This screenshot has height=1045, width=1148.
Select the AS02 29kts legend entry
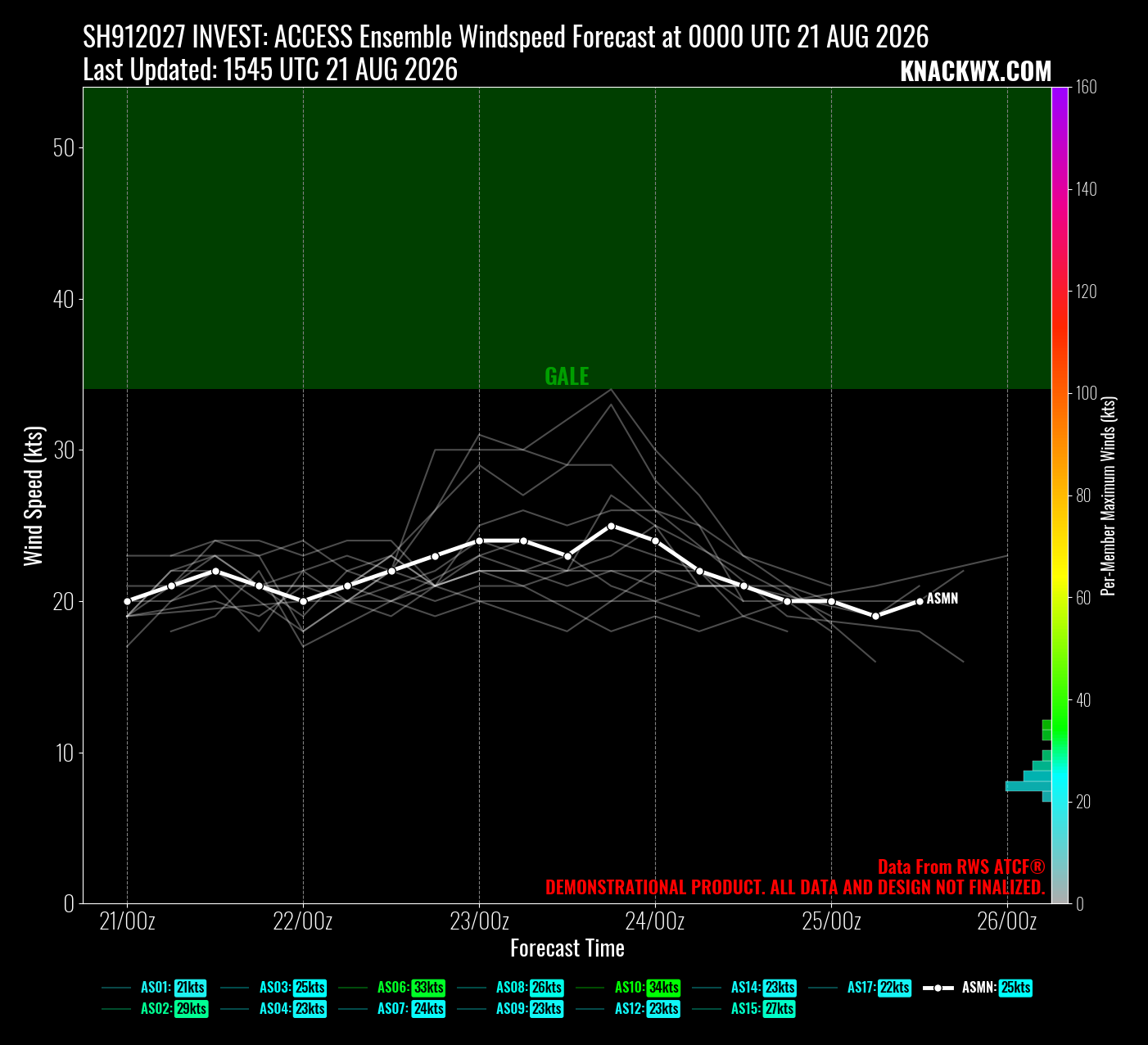pyautogui.click(x=155, y=1009)
